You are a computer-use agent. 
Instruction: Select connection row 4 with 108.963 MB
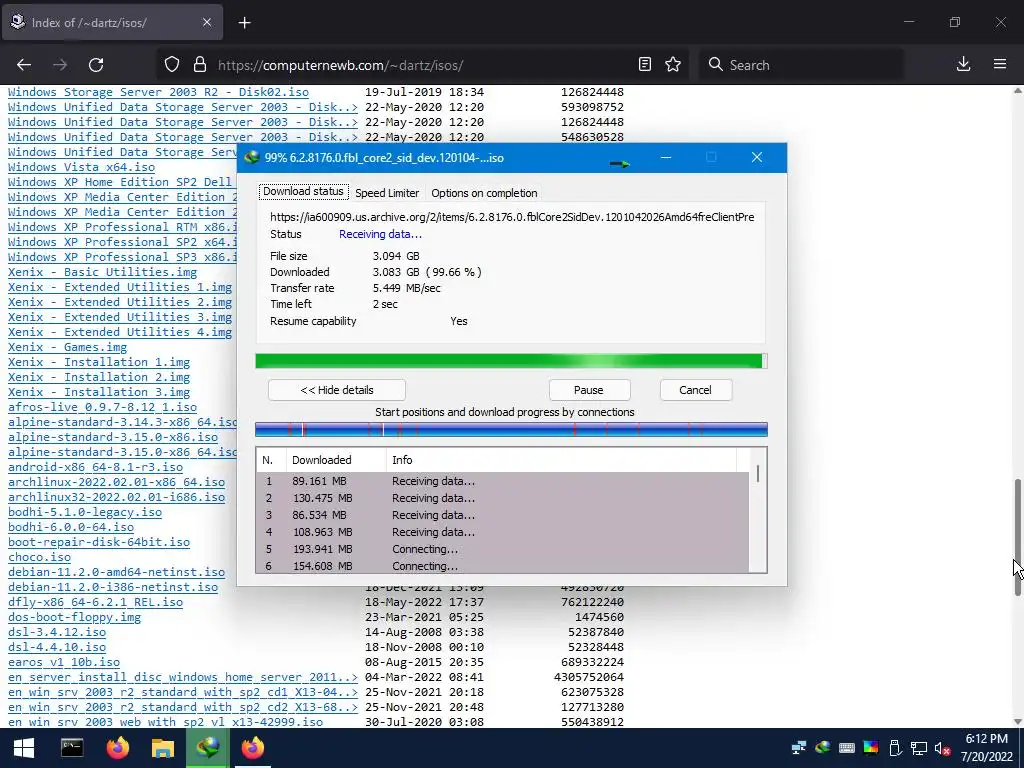tap(503, 532)
